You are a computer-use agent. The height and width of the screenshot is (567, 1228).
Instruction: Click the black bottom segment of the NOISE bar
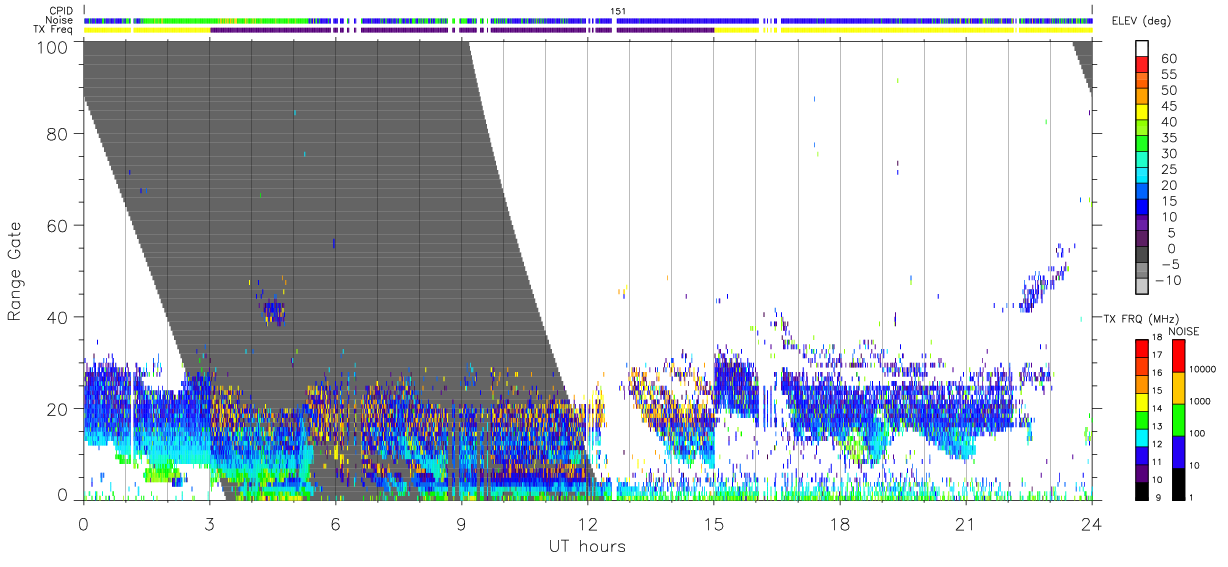(x=1178, y=483)
